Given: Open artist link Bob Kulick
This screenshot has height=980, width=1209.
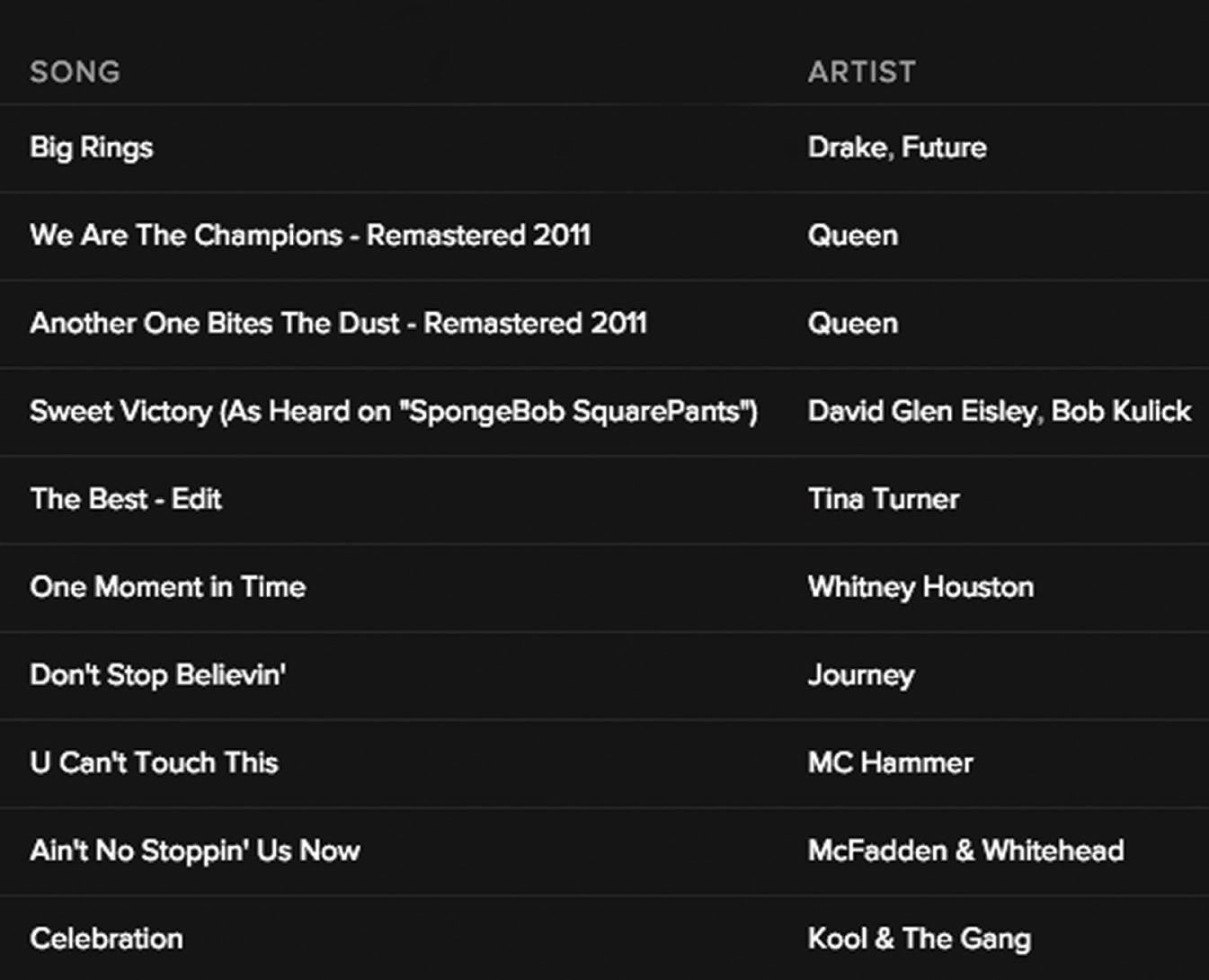Looking at the screenshot, I should [1121, 411].
